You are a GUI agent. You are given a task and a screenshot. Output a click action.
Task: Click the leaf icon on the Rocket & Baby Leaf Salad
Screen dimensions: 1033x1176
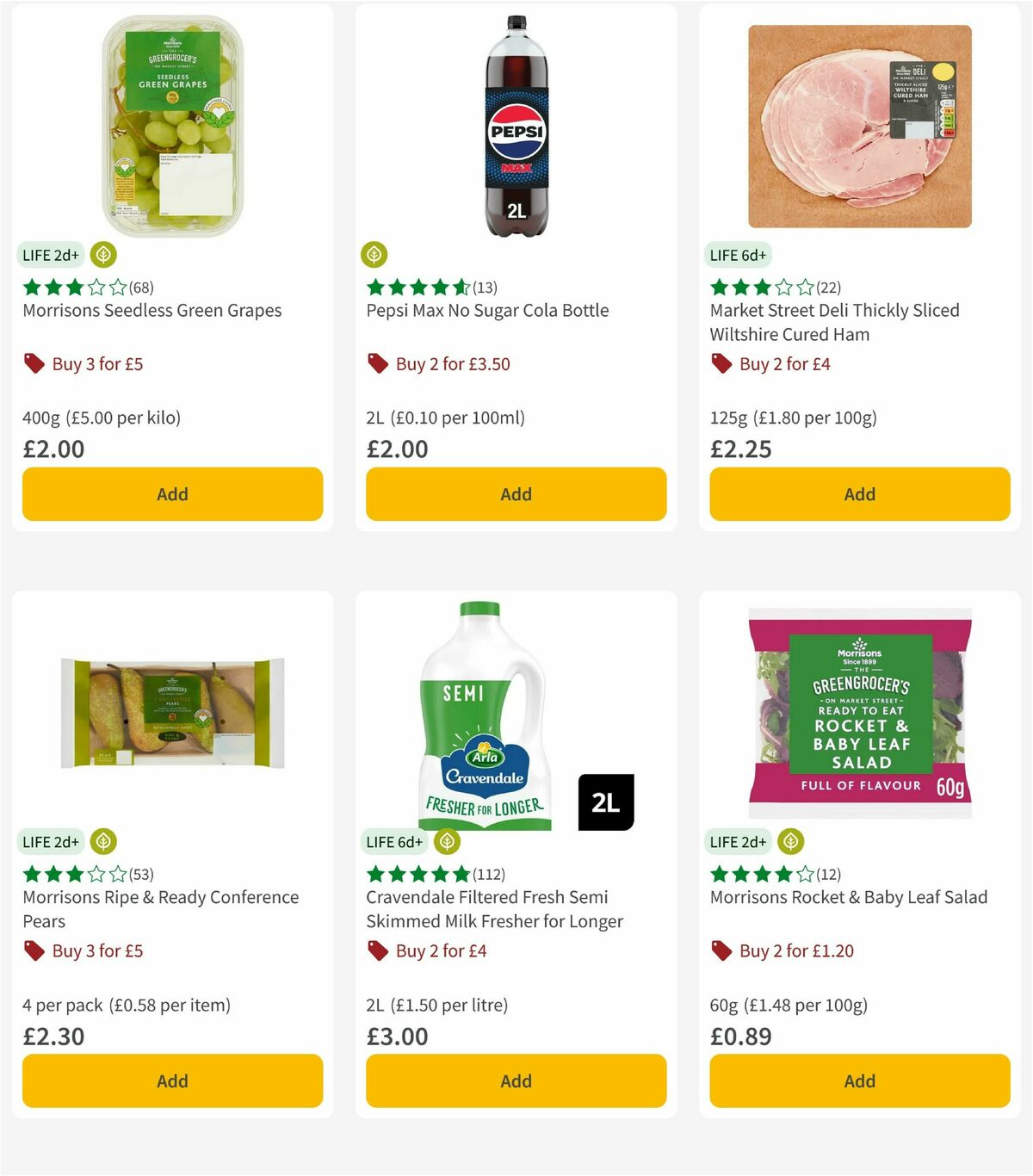pyautogui.click(x=789, y=842)
